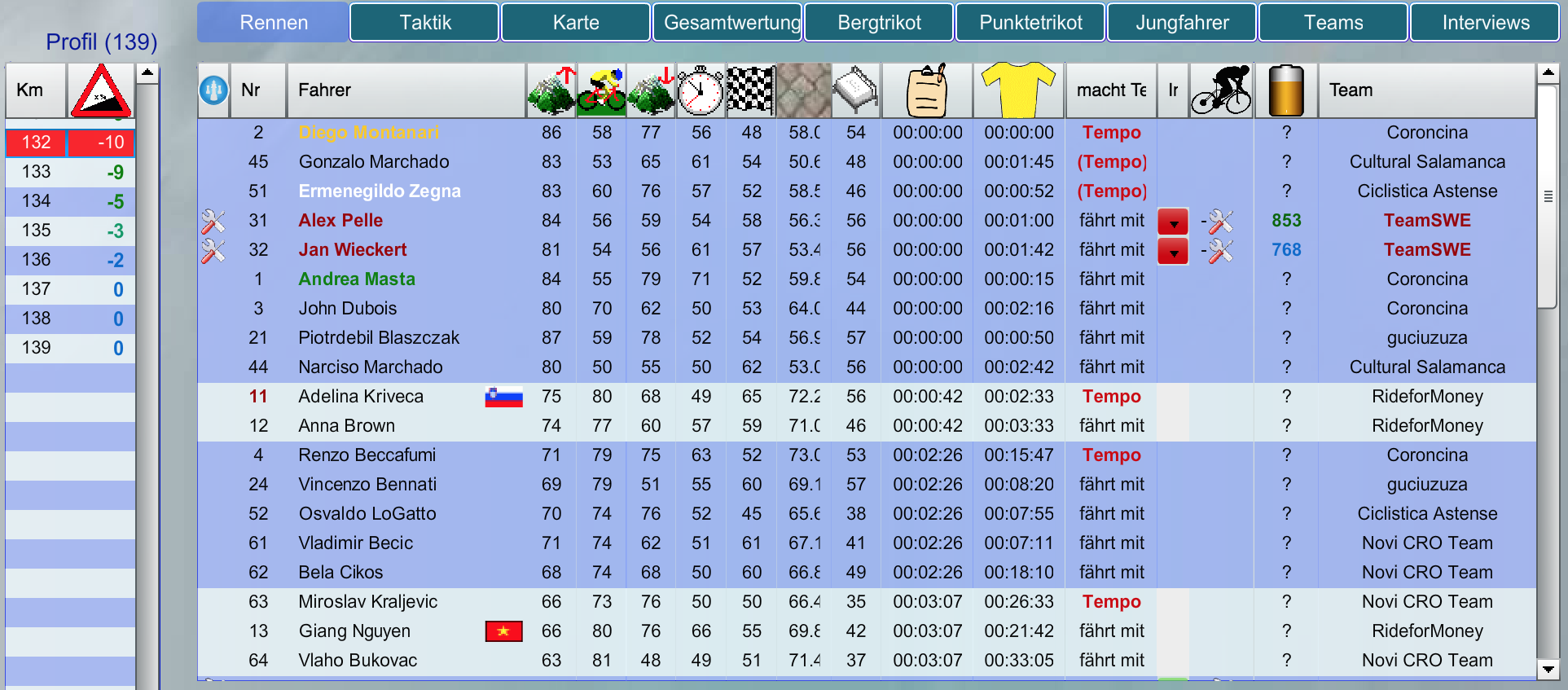Select rider Jan Wieckert's name
Screen dimensions: 1568x690
(352, 250)
